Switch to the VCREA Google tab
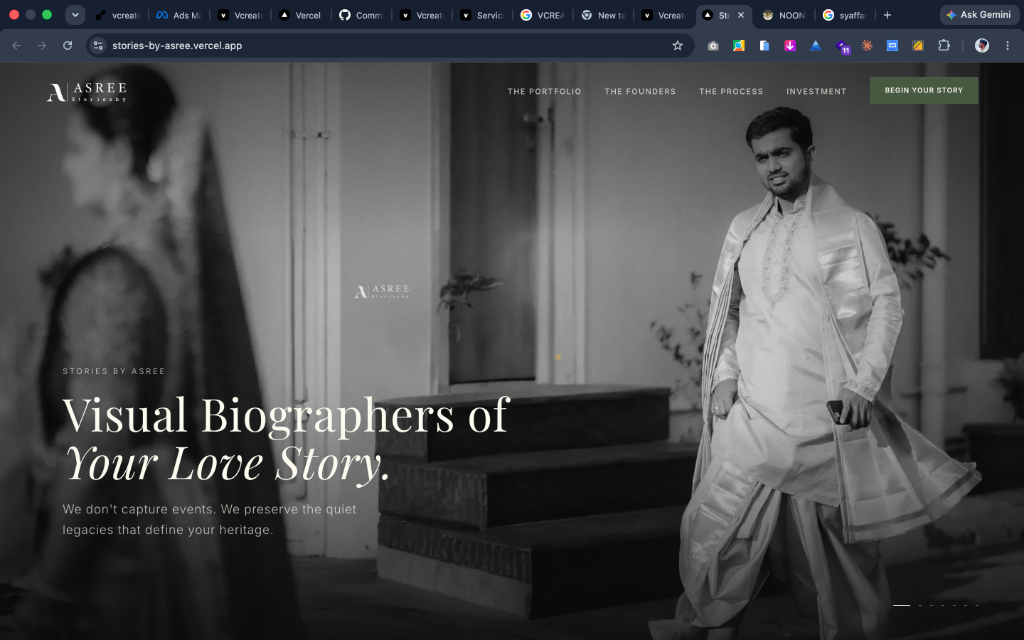 (x=542, y=15)
